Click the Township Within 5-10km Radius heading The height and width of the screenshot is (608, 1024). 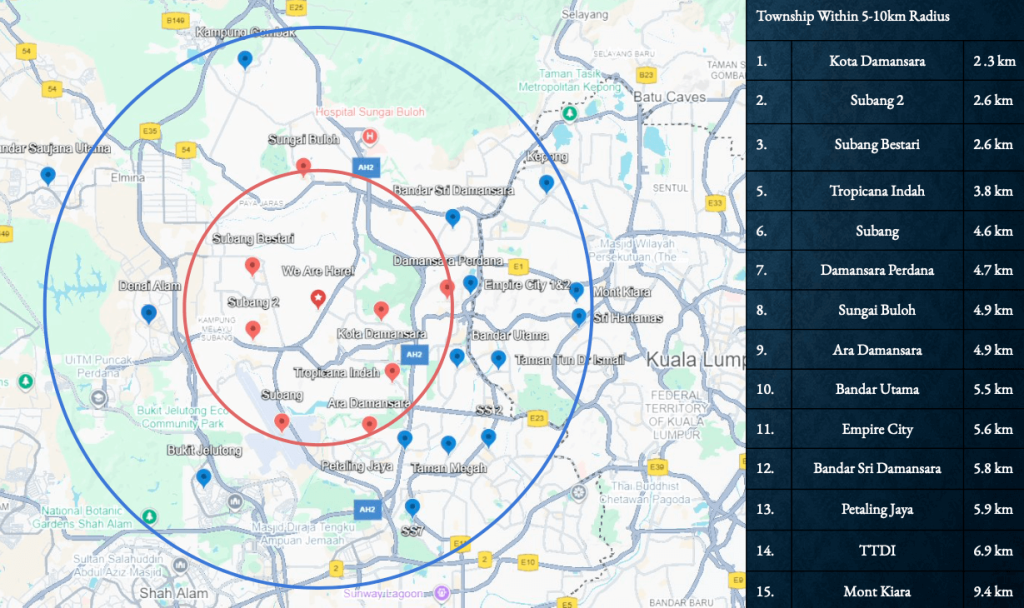(x=852, y=16)
